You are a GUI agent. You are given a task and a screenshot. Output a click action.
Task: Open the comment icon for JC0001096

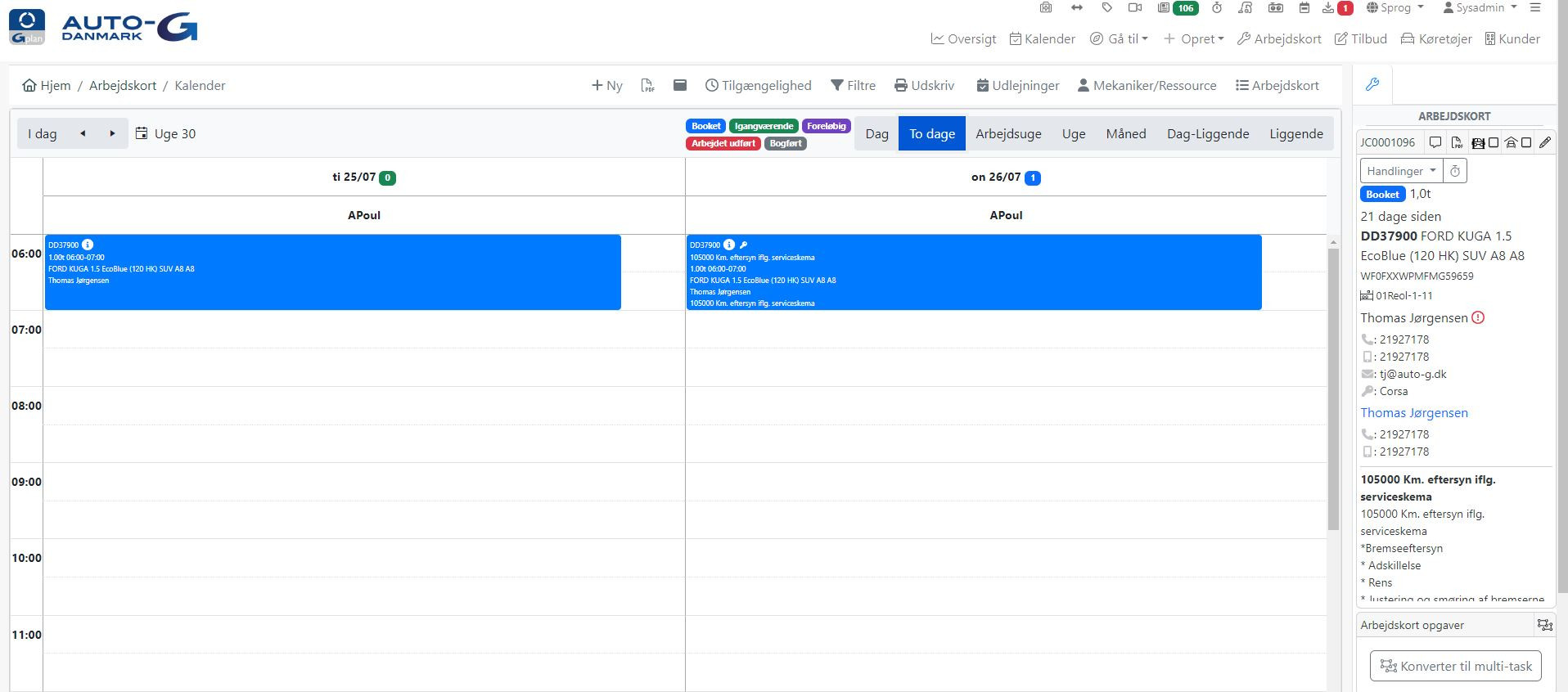pos(1435,142)
